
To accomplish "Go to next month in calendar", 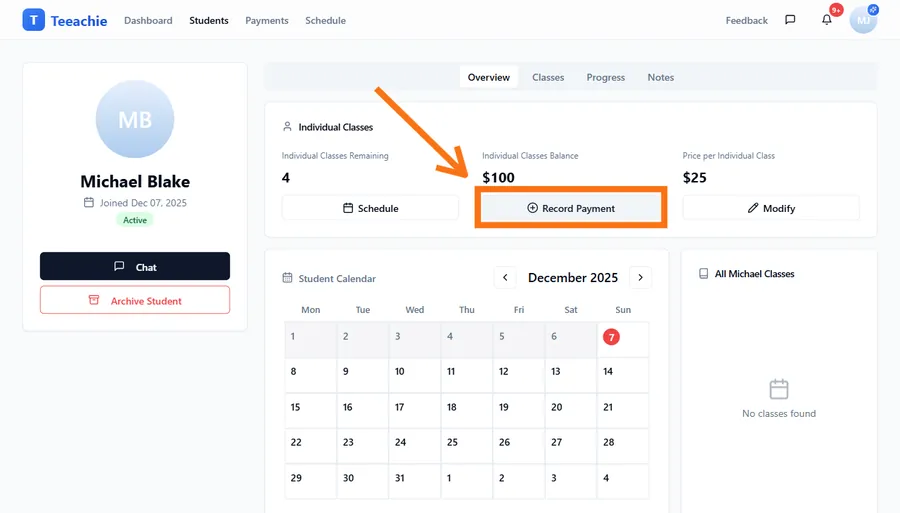I will [x=640, y=278].
